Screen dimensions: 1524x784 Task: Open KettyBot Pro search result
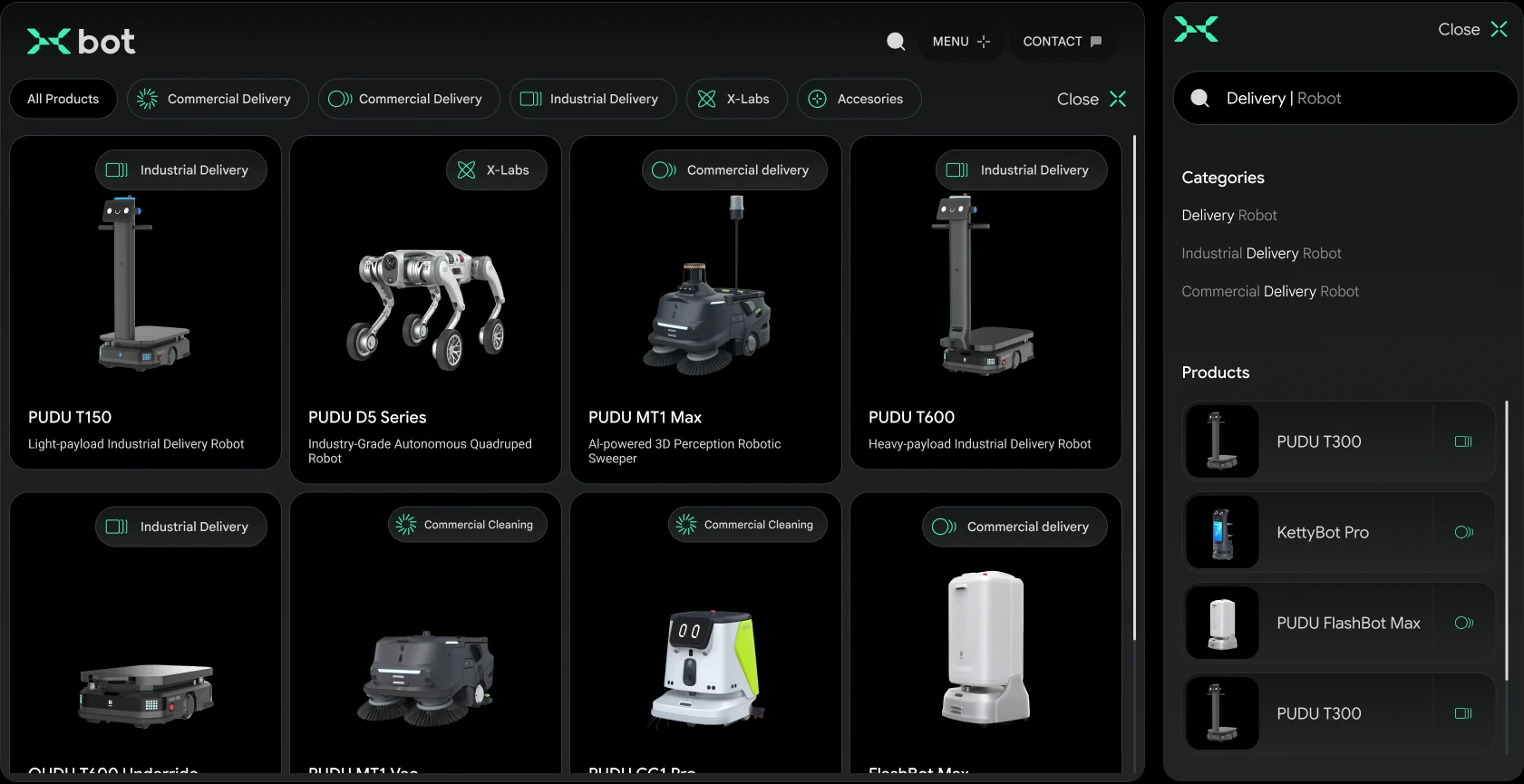[x=1340, y=532]
